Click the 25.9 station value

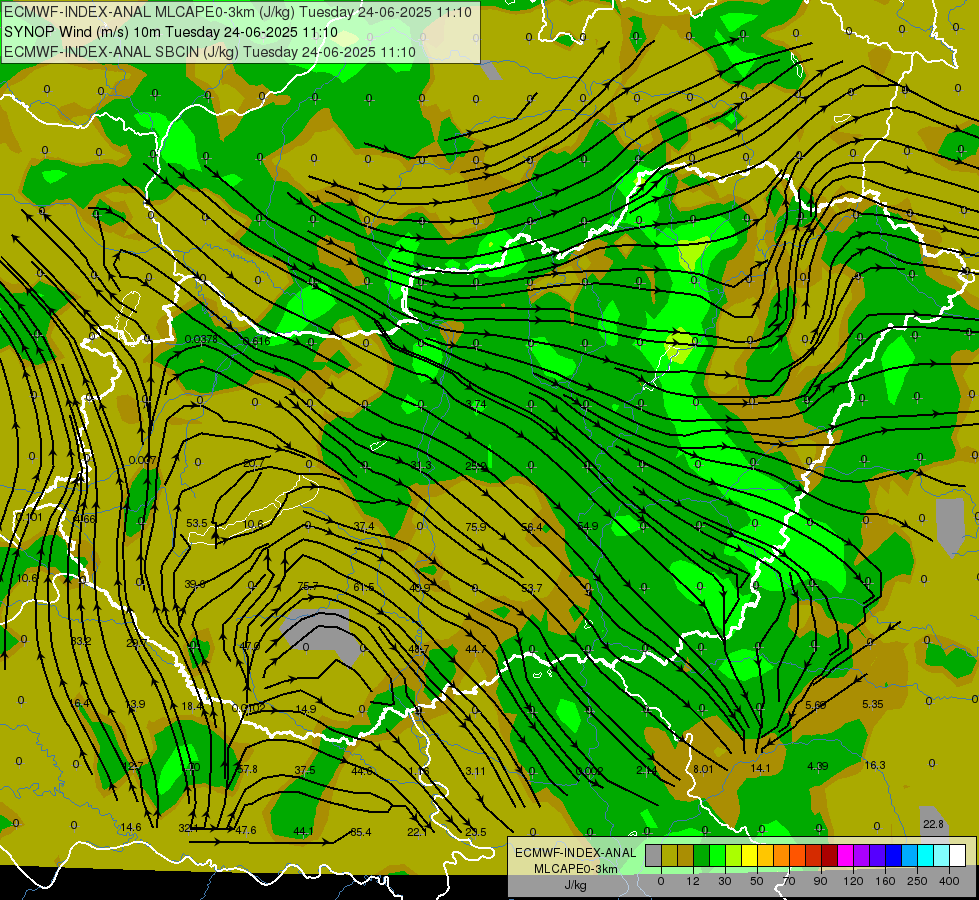click(476, 465)
